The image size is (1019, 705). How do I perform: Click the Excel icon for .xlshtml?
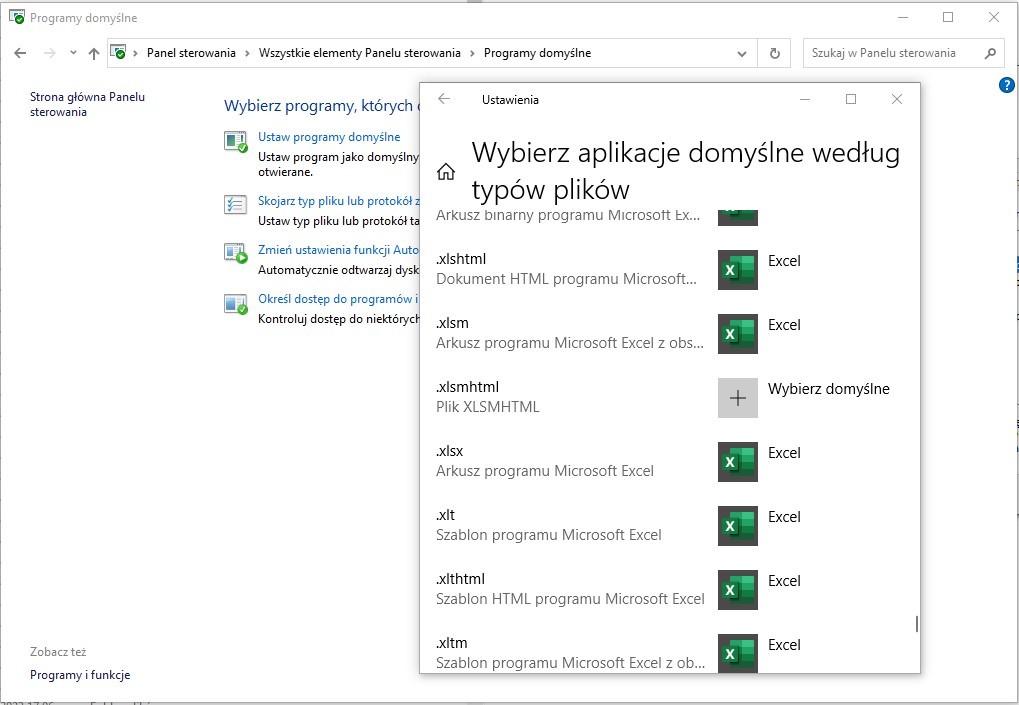[738, 270]
